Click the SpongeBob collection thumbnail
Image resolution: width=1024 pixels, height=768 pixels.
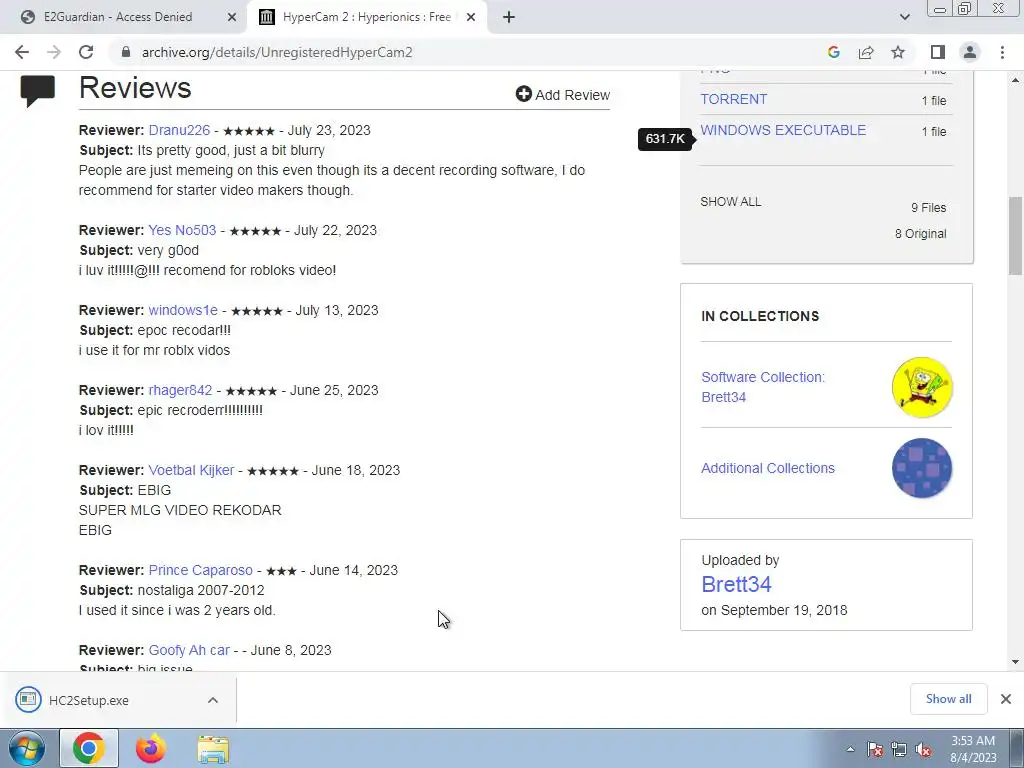[x=922, y=387]
